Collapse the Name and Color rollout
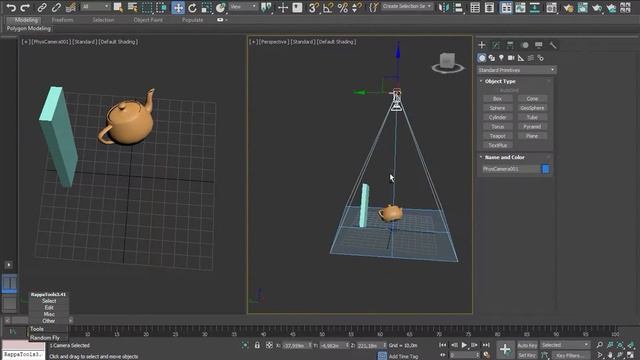The image size is (640, 360). pos(504,157)
